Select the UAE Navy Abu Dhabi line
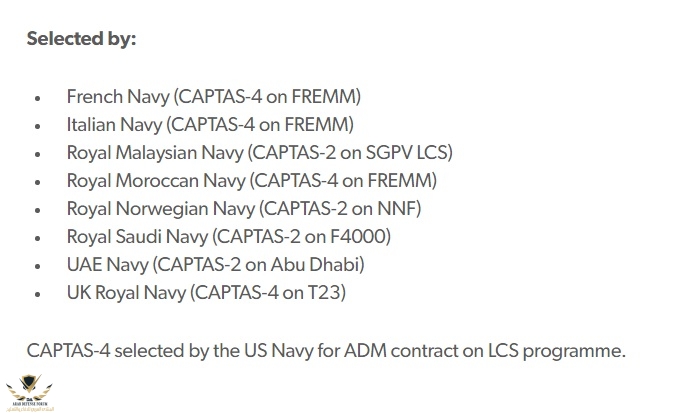The height and width of the screenshot is (413, 692). pyautogui.click(x=215, y=265)
